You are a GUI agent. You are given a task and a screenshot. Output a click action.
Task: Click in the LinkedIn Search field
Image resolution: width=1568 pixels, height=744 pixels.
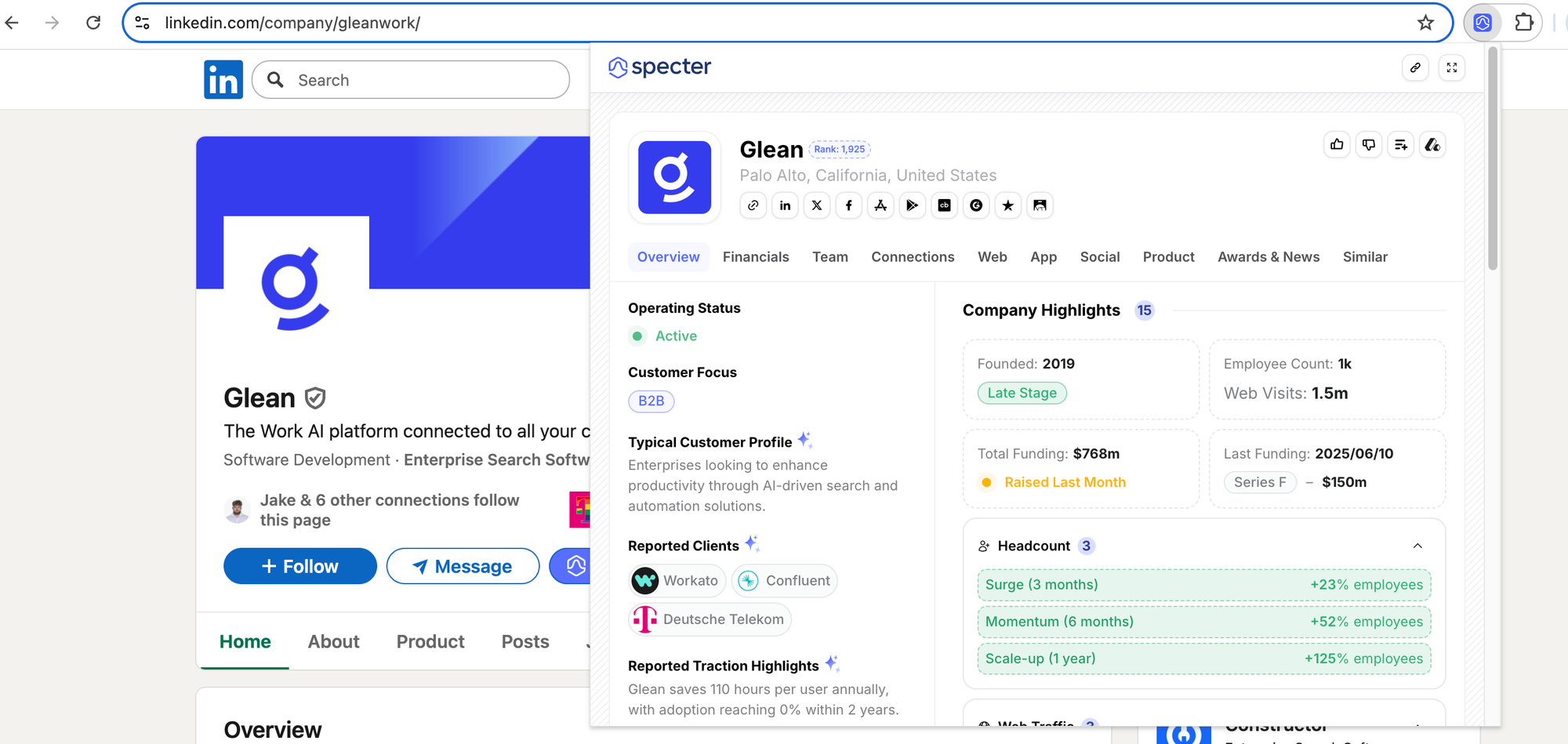[x=411, y=80]
